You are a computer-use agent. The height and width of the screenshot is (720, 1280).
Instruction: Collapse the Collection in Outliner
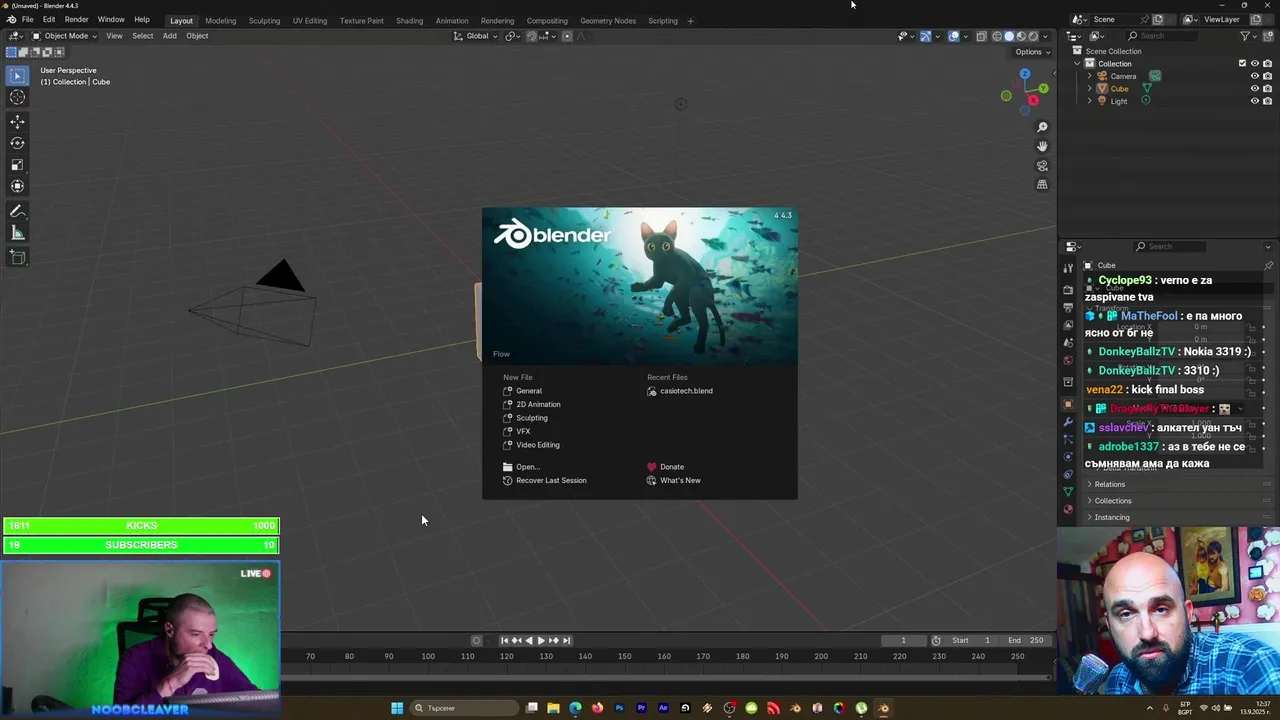(x=1077, y=63)
